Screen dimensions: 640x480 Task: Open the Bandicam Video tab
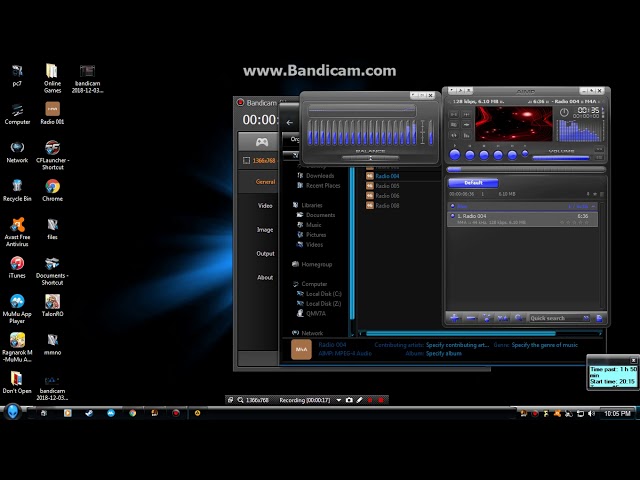(265, 206)
